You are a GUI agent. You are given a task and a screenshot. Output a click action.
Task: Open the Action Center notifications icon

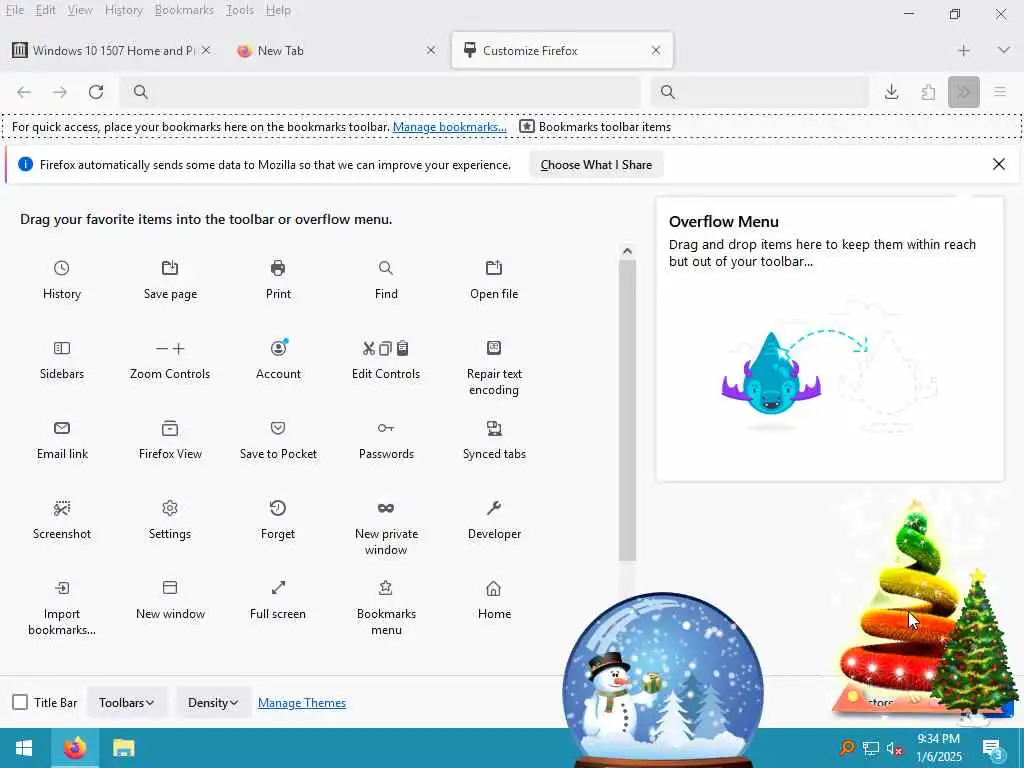[993, 748]
